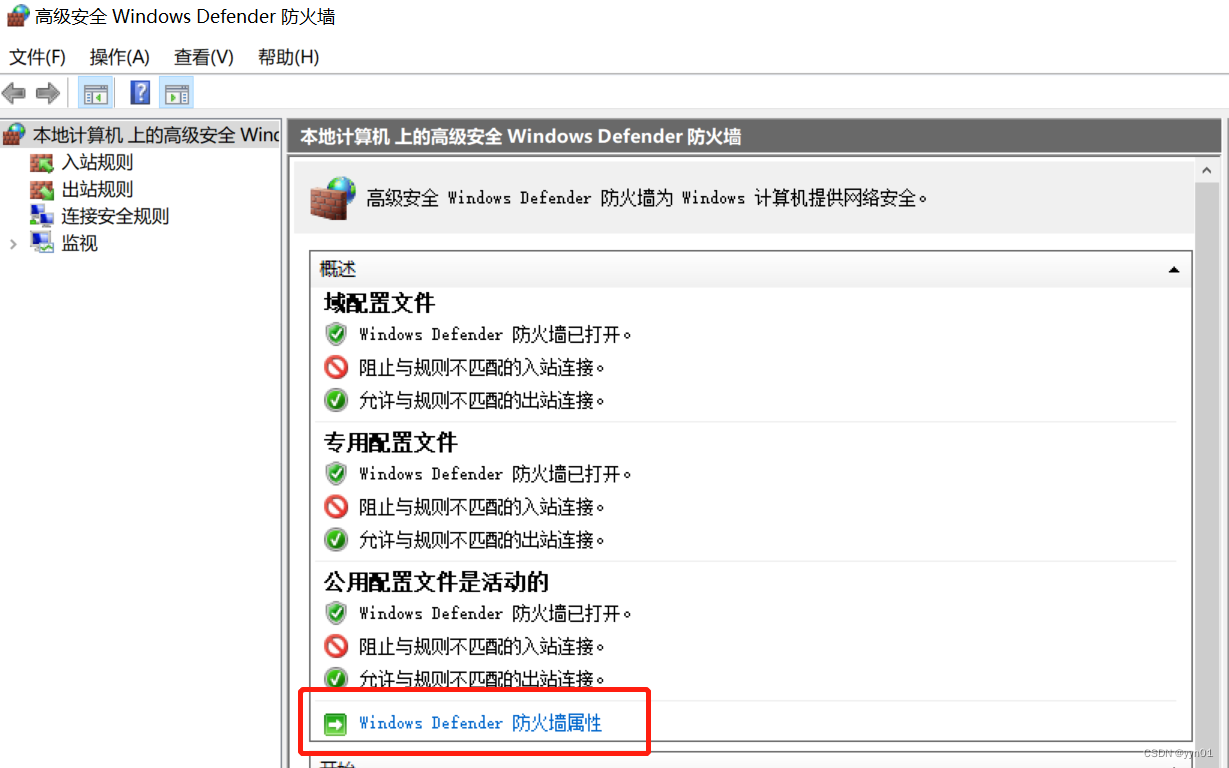Click the firewall app icon in title bar
Image resolution: width=1229 pixels, height=768 pixels.
[x=17, y=16]
